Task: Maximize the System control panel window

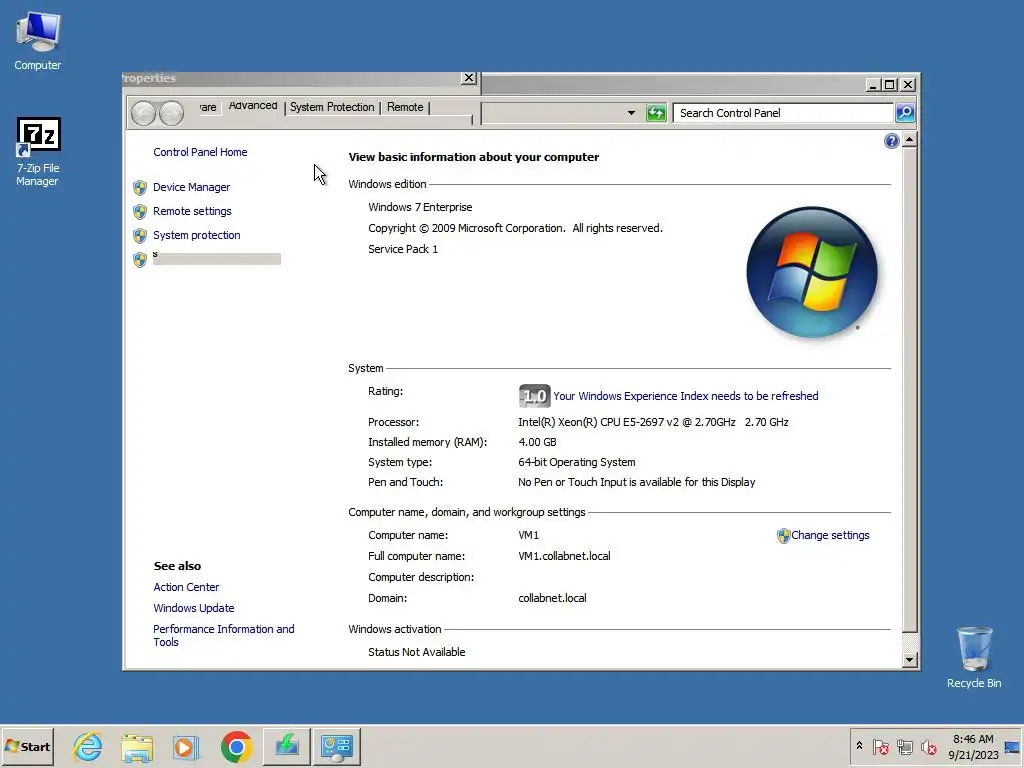Action: point(889,85)
